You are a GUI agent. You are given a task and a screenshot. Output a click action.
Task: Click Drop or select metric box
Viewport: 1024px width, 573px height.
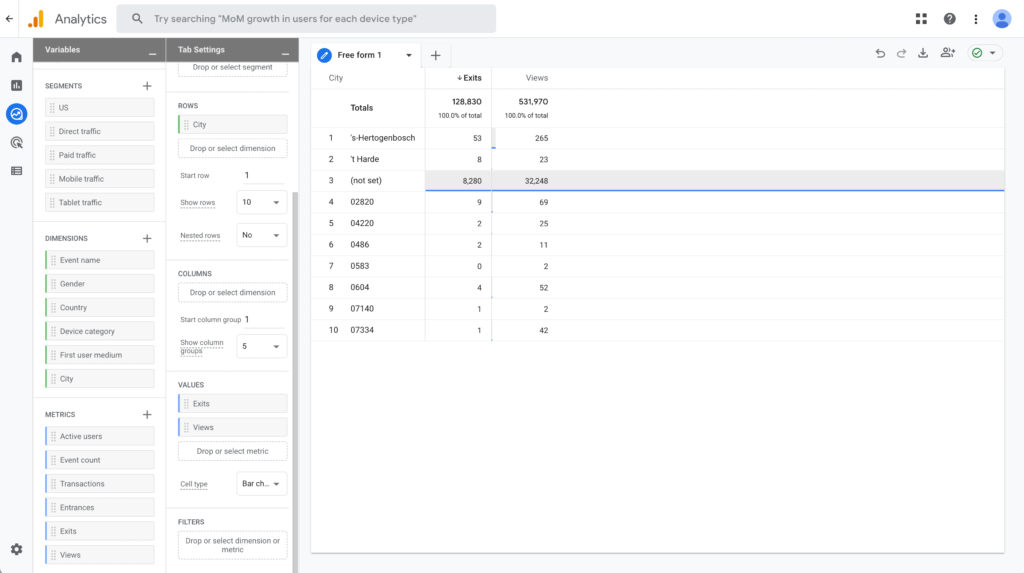tap(232, 451)
